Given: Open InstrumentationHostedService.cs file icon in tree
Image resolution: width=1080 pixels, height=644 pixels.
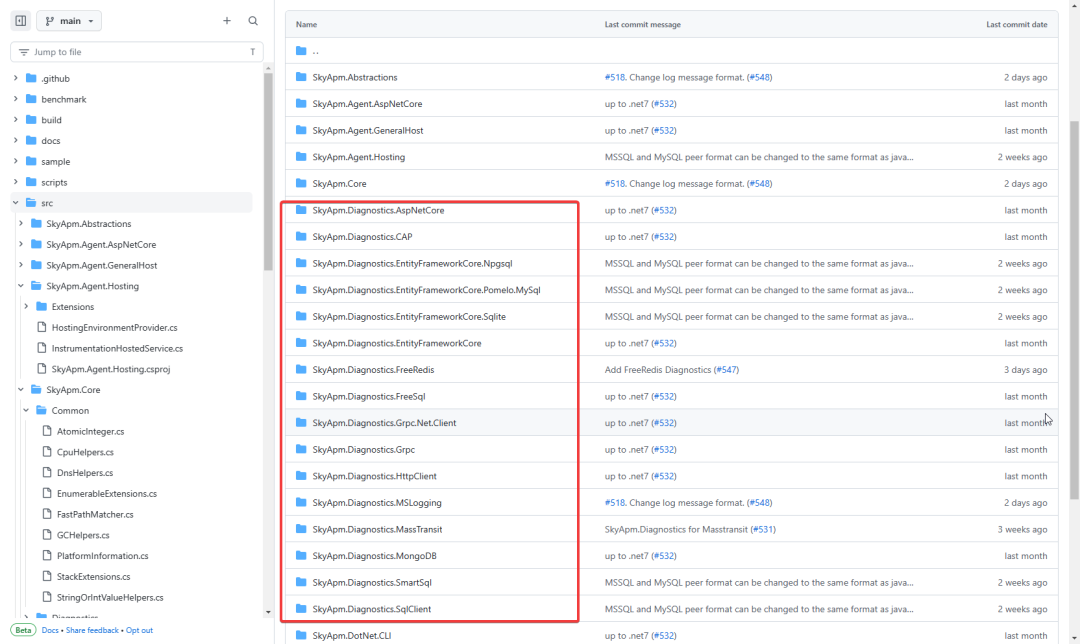Looking at the screenshot, I should coord(41,348).
